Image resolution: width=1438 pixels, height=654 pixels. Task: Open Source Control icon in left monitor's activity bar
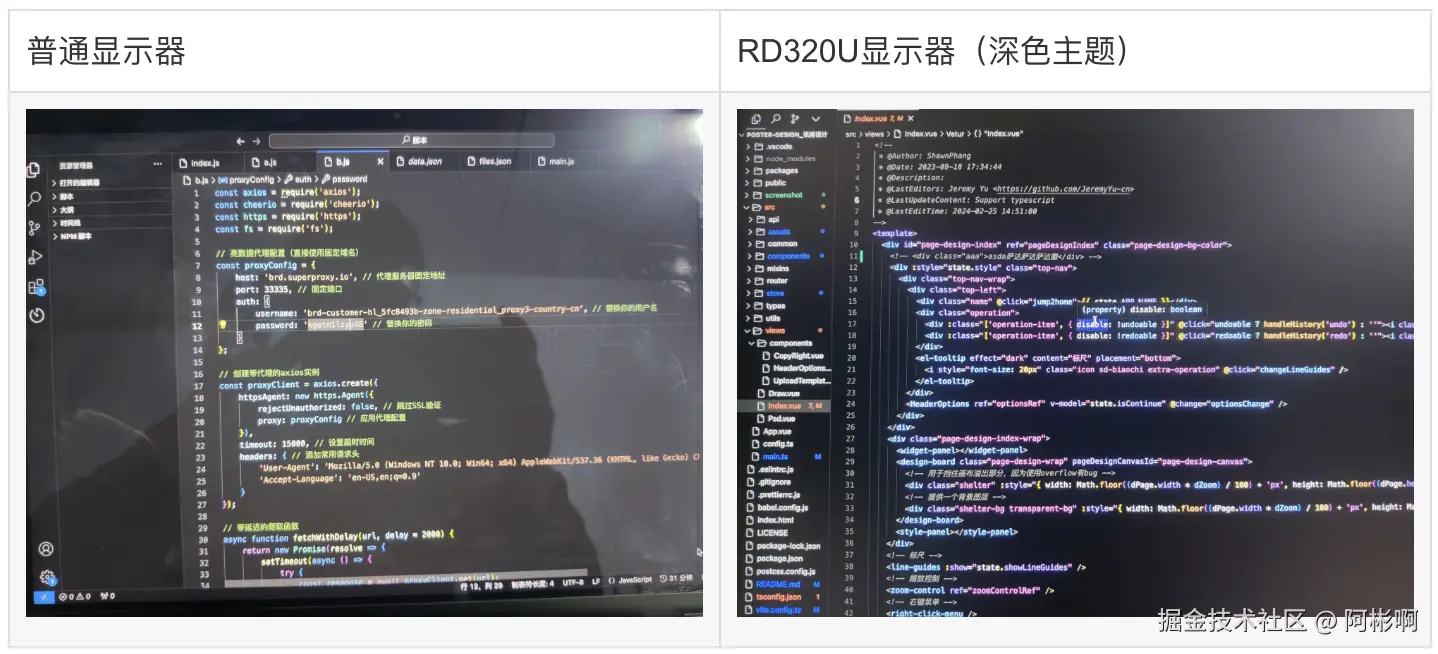[35, 228]
